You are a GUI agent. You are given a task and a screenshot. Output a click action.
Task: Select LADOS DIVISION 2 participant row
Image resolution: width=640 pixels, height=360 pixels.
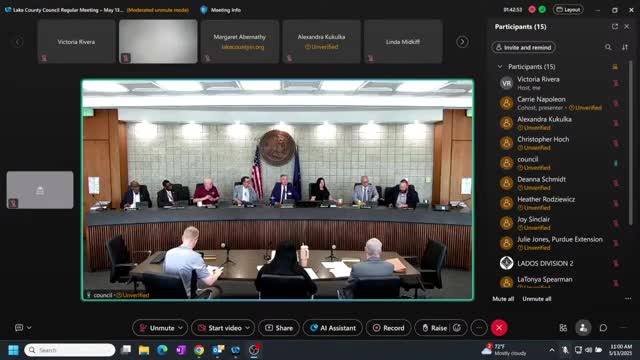(559, 263)
